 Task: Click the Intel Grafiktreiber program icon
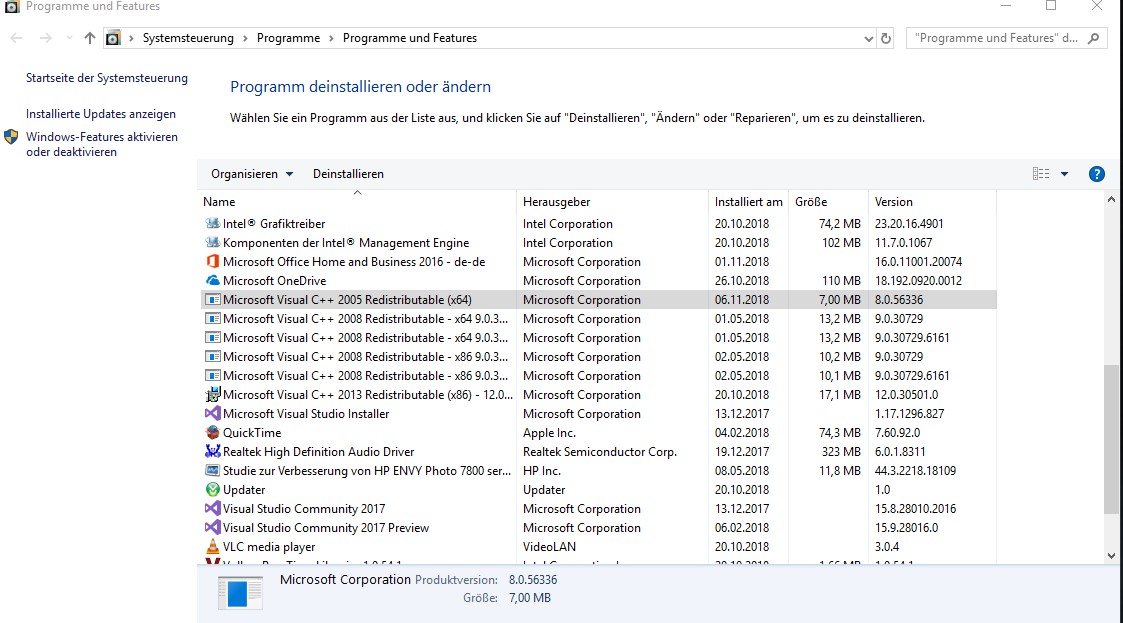point(212,223)
